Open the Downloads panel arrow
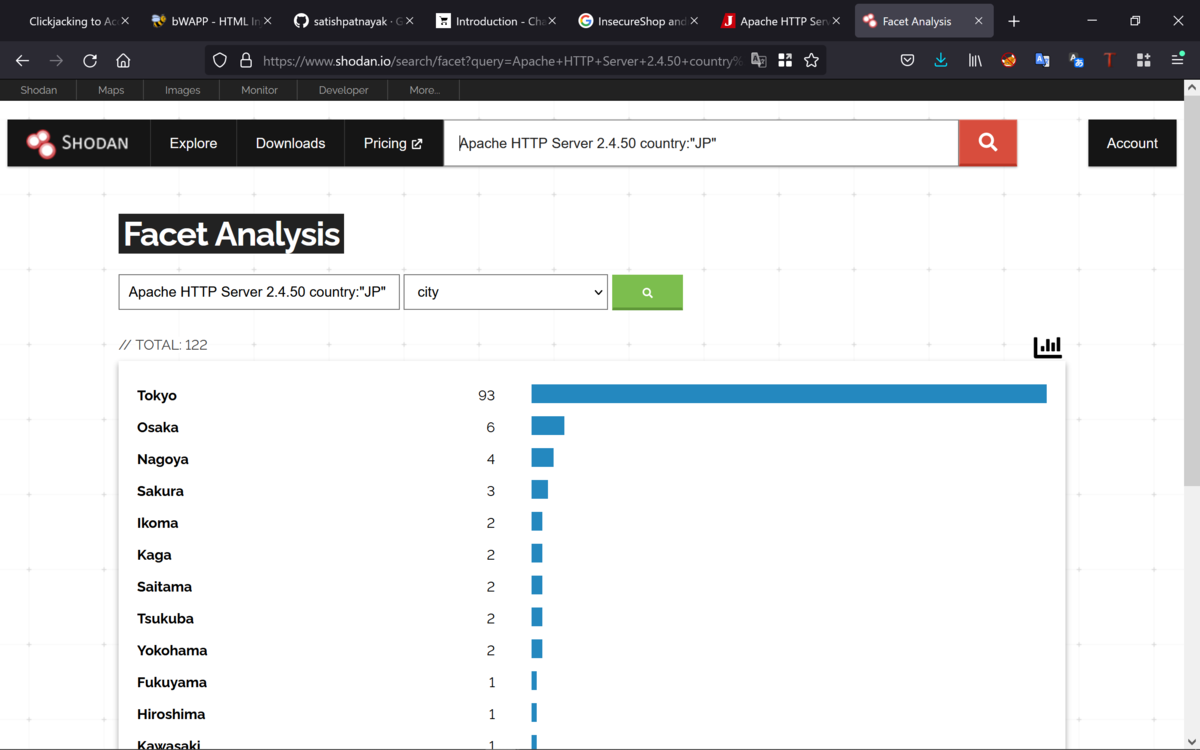The width and height of the screenshot is (1200, 750). click(941, 61)
